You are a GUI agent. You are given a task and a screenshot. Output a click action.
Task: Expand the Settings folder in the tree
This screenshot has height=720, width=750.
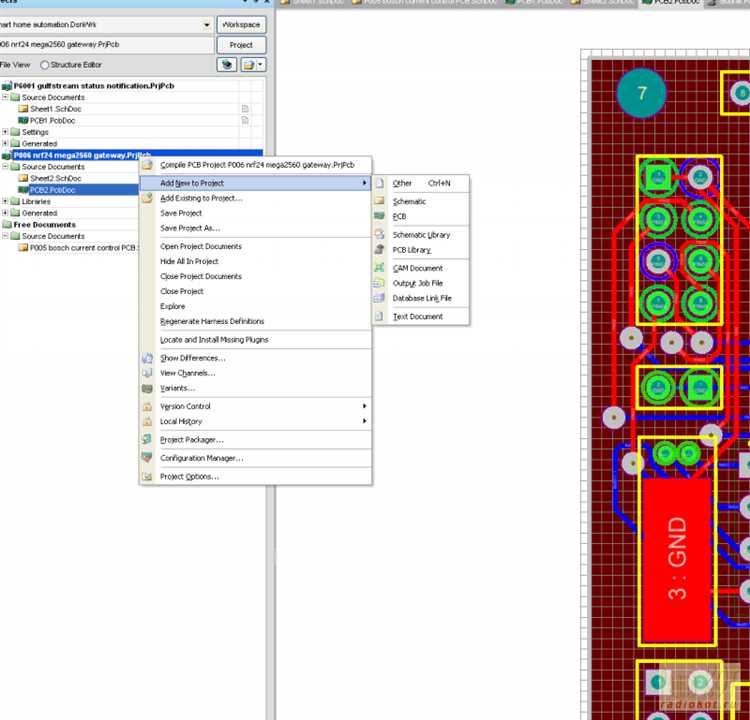click(5, 132)
